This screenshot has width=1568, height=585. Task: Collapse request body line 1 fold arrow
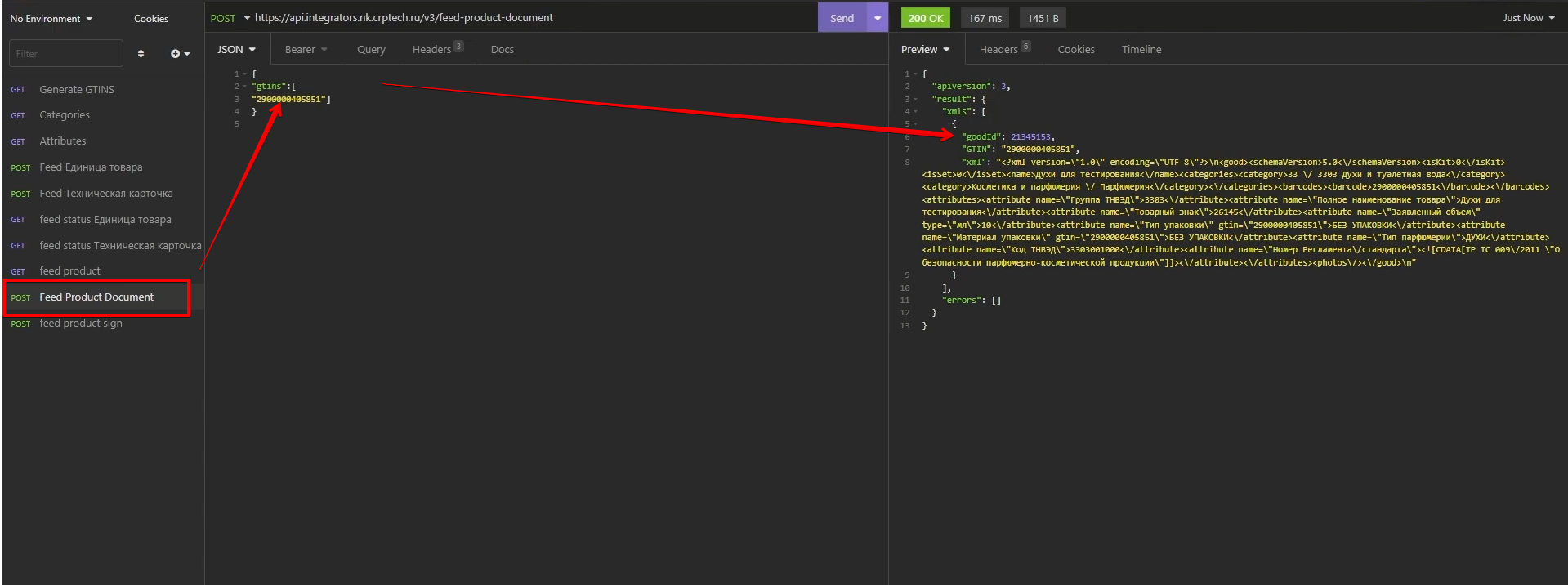point(244,74)
